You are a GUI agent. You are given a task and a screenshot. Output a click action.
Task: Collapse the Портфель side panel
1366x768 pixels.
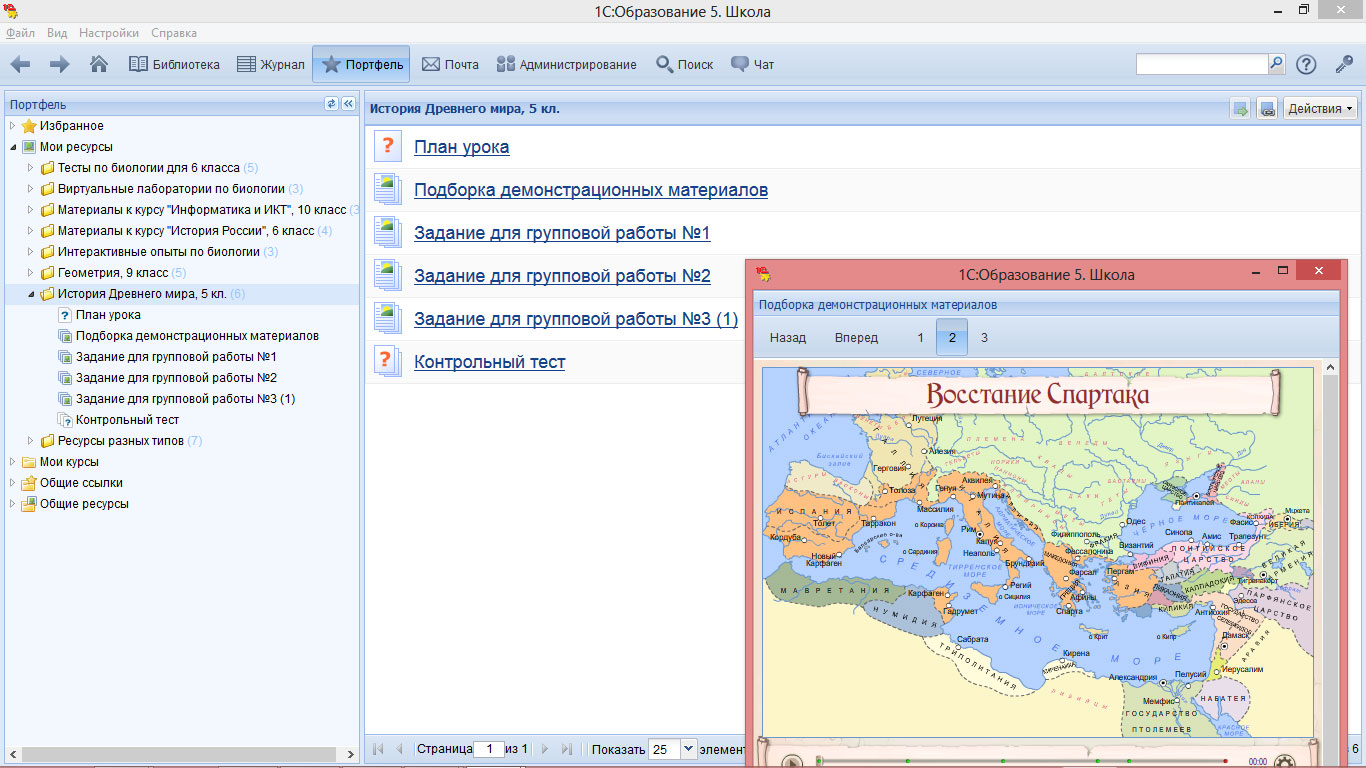(348, 104)
